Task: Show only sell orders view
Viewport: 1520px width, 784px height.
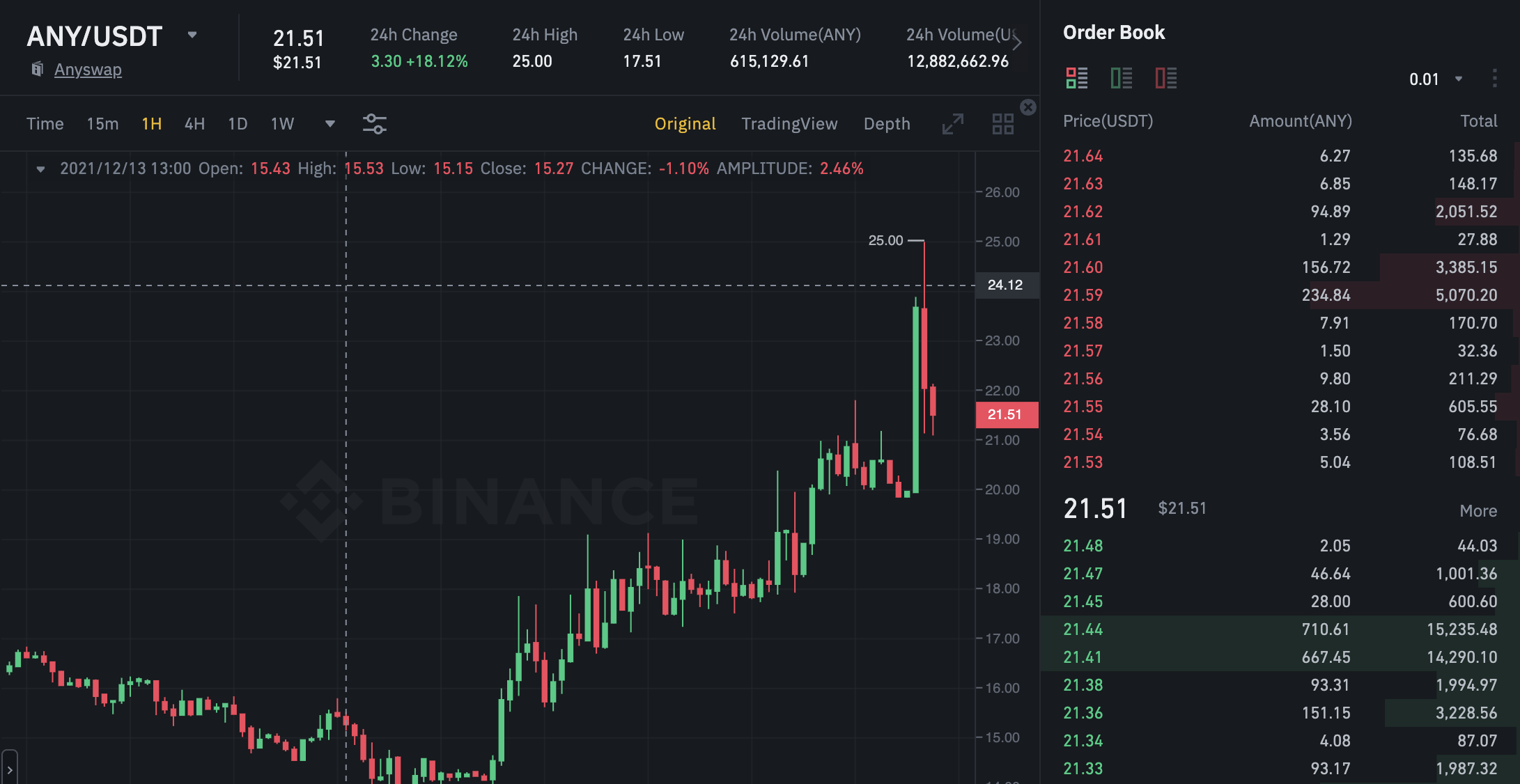Action: click(1166, 78)
